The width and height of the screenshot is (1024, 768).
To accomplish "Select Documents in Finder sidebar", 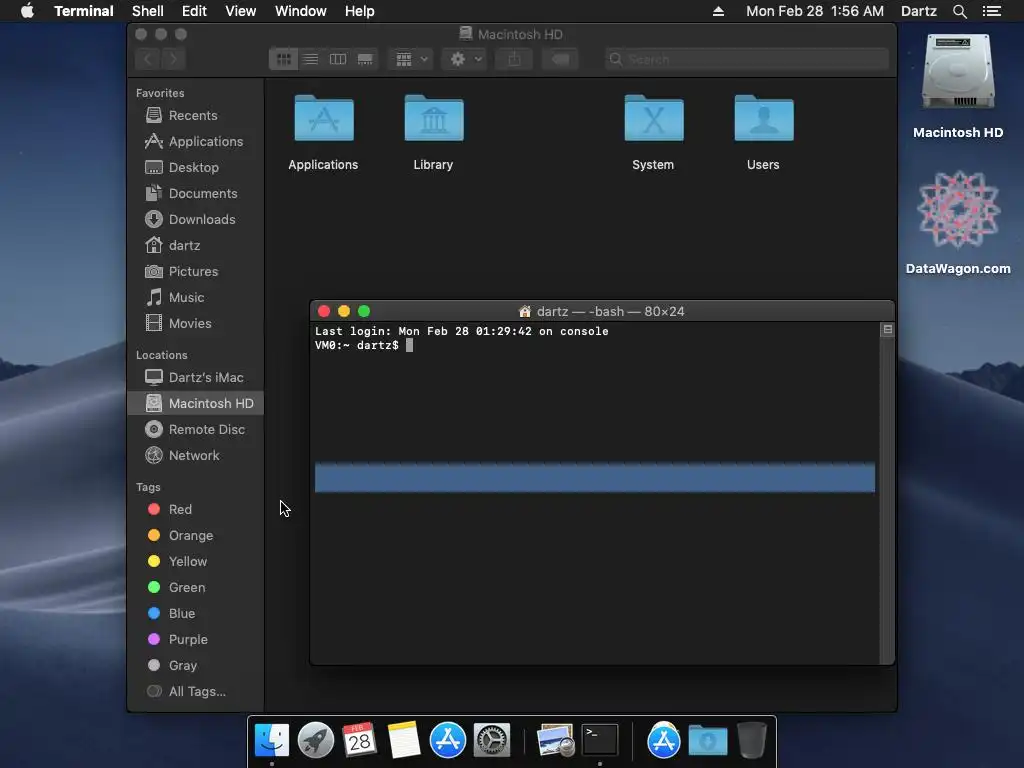I will pos(195,193).
